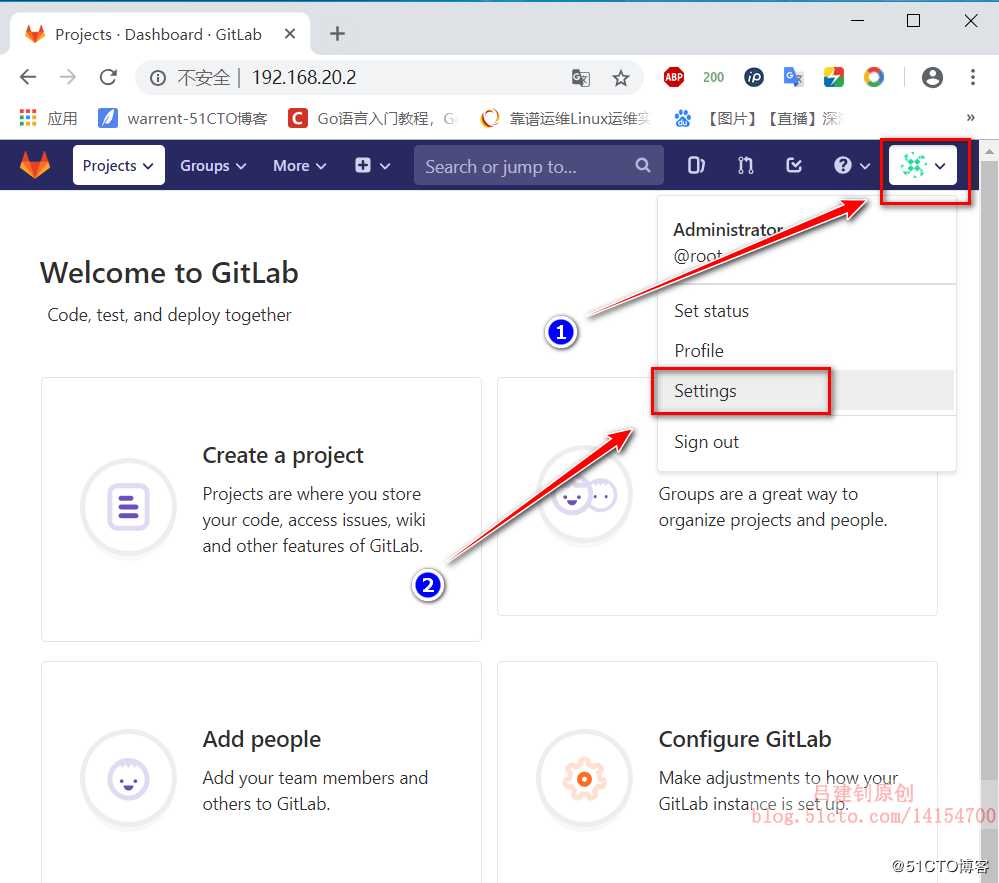Open a new browser tab
This screenshot has height=883, width=999.
pyautogui.click(x=337, y=34)
